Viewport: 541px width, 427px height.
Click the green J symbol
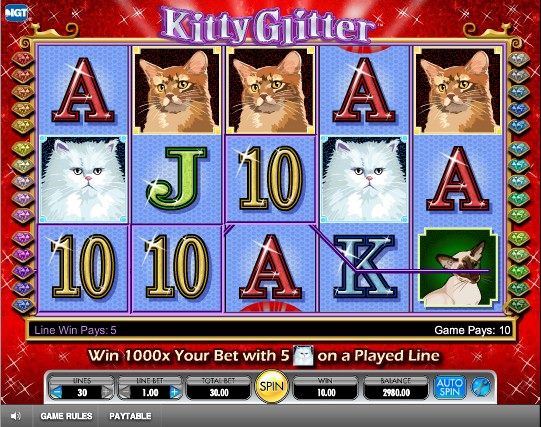177,178
